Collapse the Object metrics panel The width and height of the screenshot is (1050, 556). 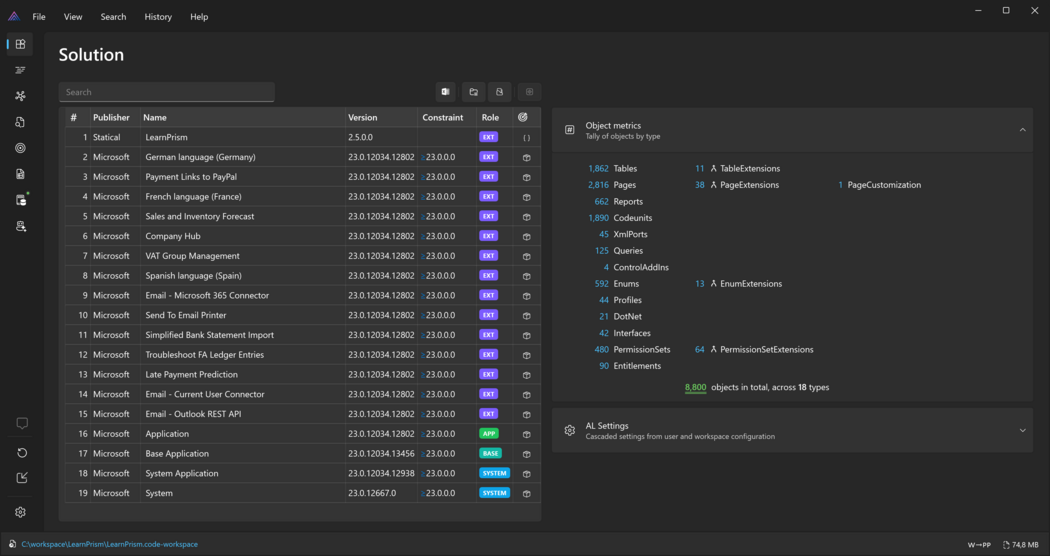[x=1022, y=130]
